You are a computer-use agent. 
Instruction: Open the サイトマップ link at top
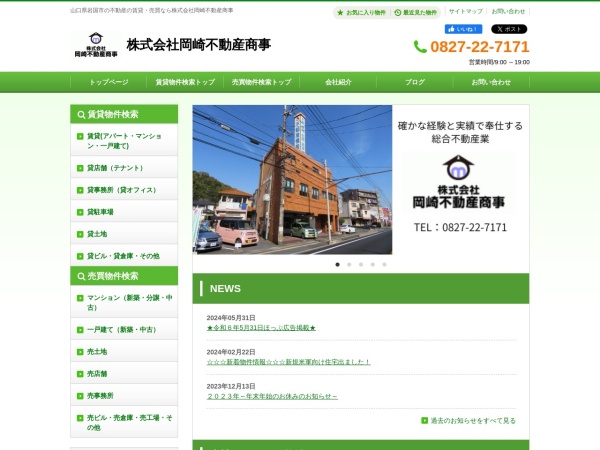pyautogui.click(x=466, y=11)
